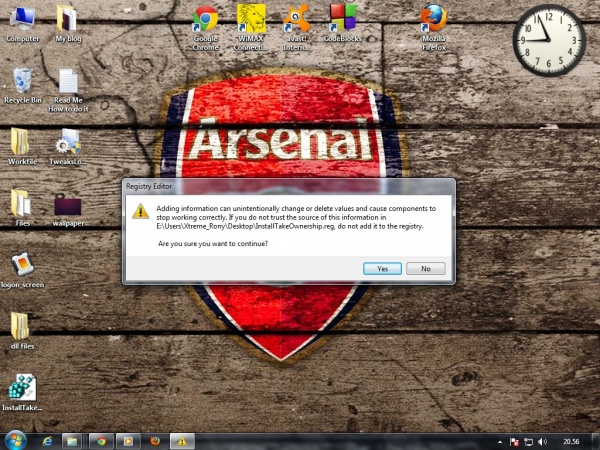The image size is (600, 450).
Task: Select the Files folder icon
Action: point(23,208)
